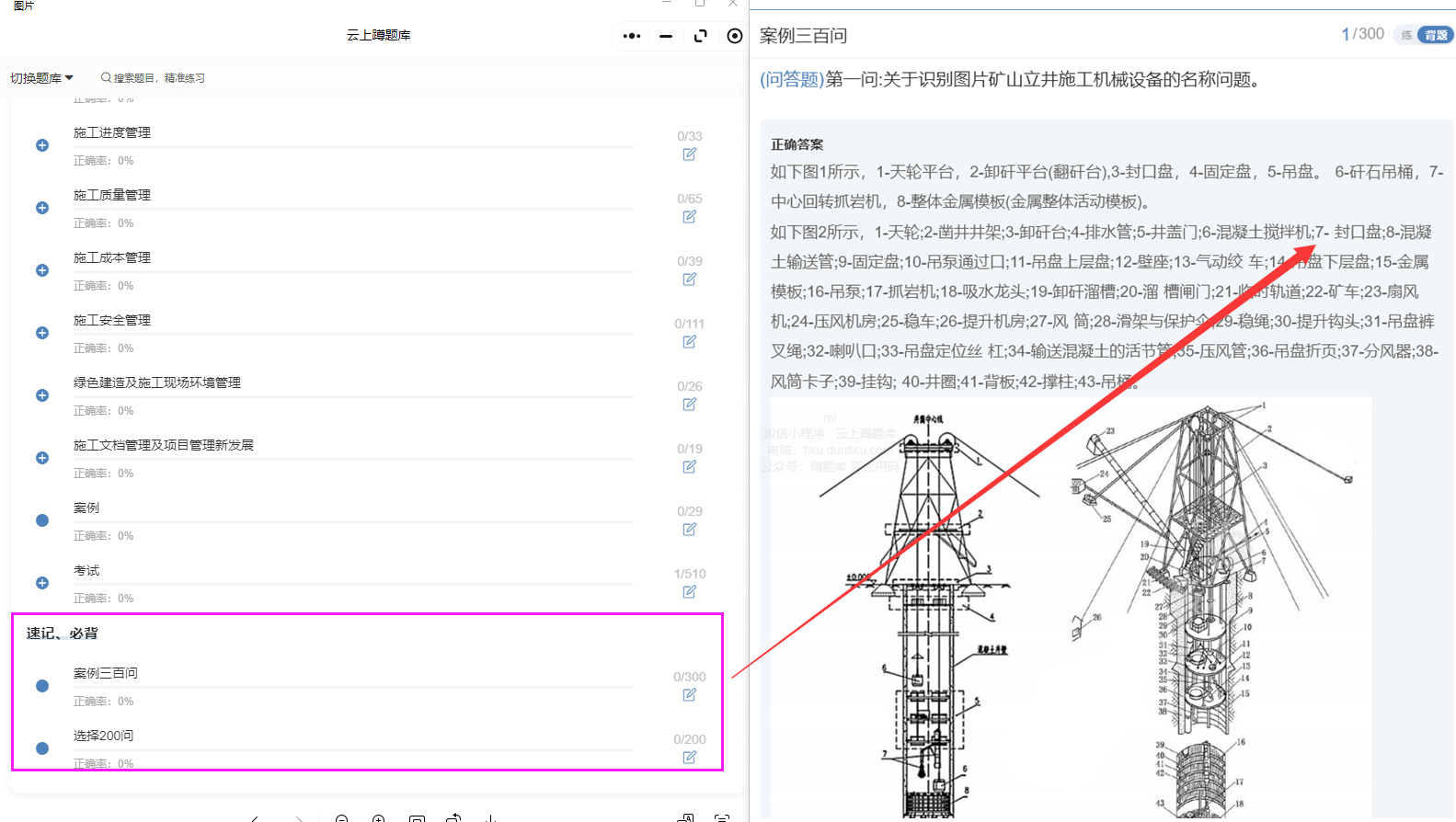Select the 案例 blue radio dot
The width and height of the screenshot is (1456, 822).
click(x=42, y=520)
